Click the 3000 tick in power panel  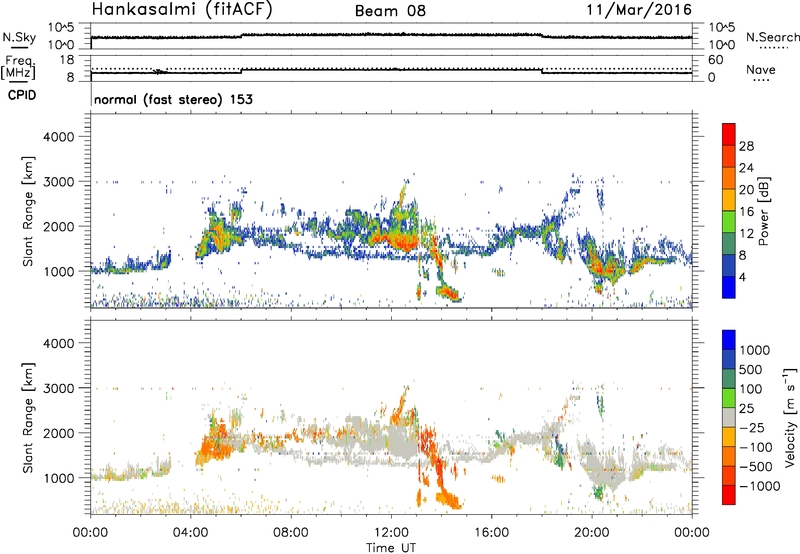click(x=59, y=182)
